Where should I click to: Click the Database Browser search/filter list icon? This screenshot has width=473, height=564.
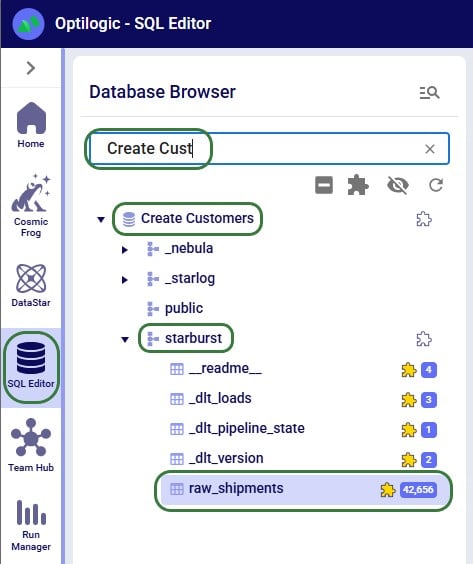429,93
